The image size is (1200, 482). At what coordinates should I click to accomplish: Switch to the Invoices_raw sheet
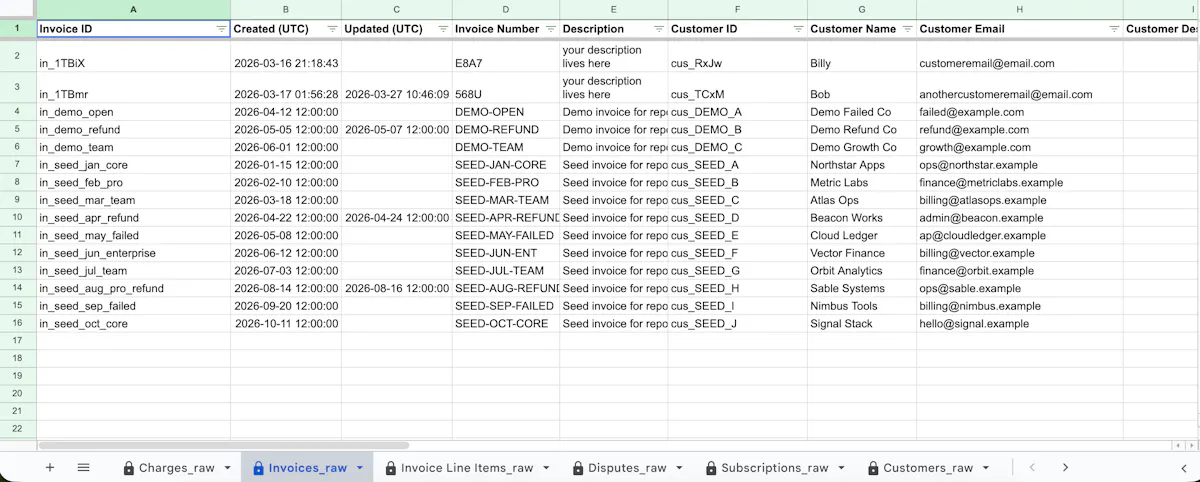click(x=308, y=468)
